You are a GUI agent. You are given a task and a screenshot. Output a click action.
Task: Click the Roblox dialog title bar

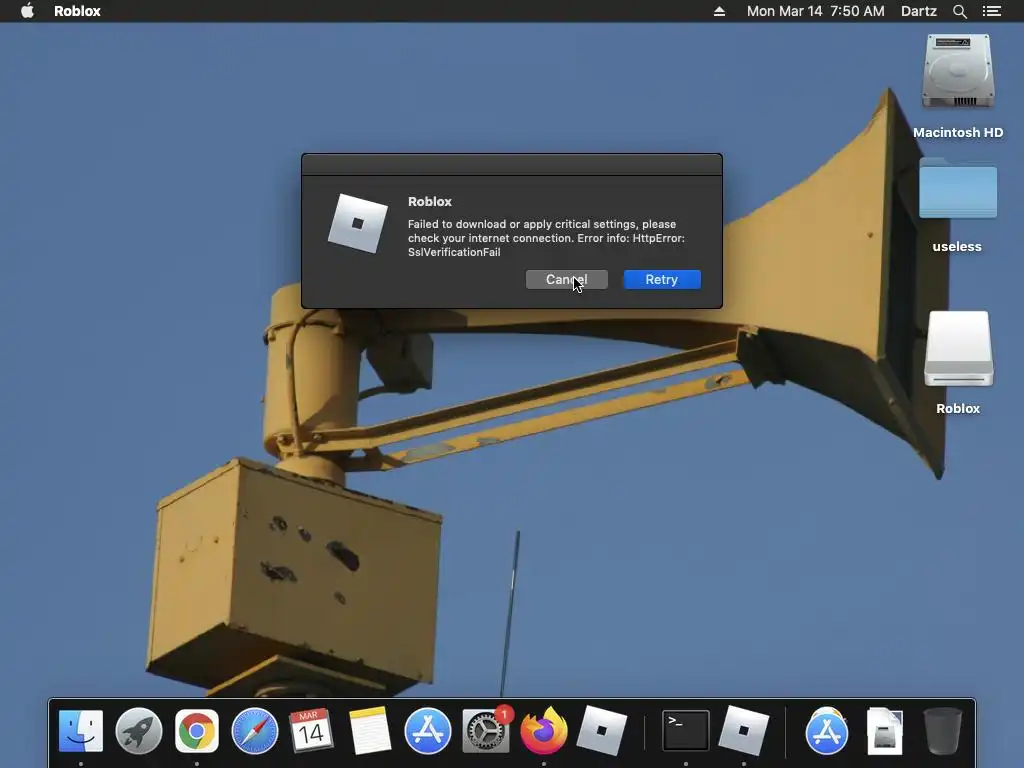(512, 165)
